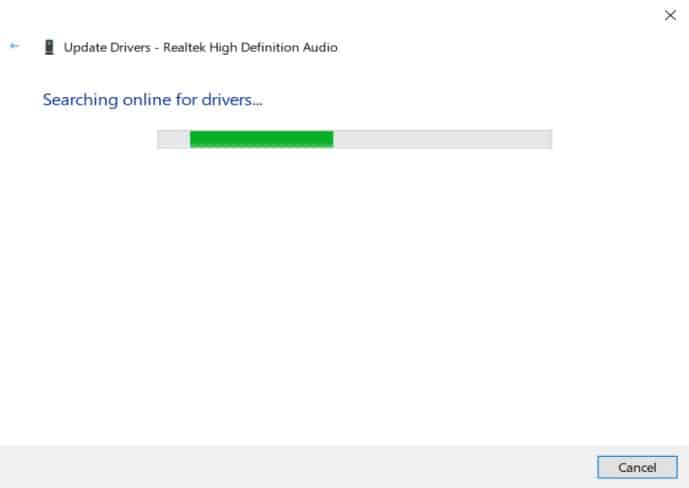Image resolution: width=689 pixels, height=488 pixels.
Task: Close the Update Drivers dialog with X
Action: point(670,15)
